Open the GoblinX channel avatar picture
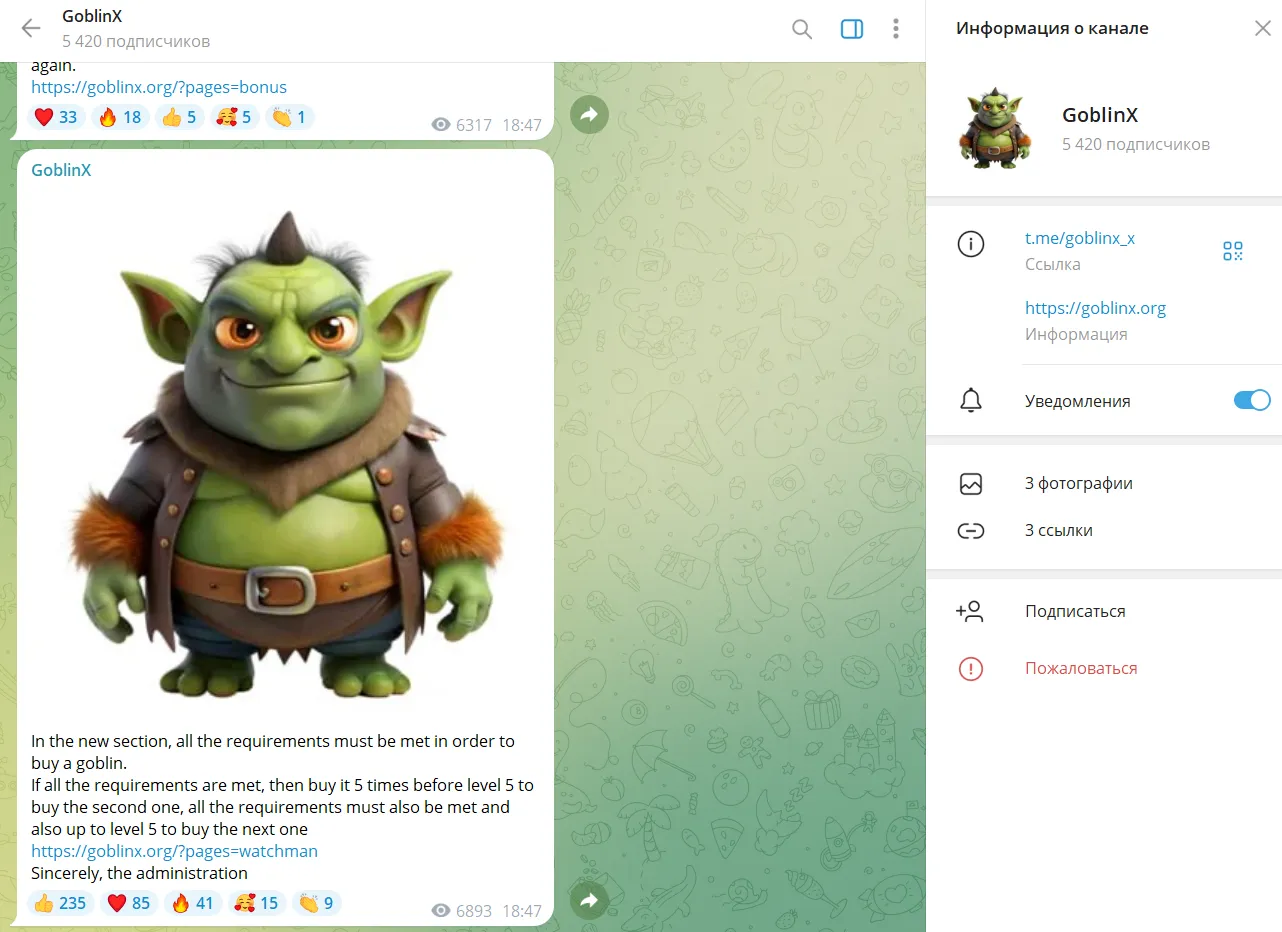This screenshot has width=1282, height=932. coord(993,128)
